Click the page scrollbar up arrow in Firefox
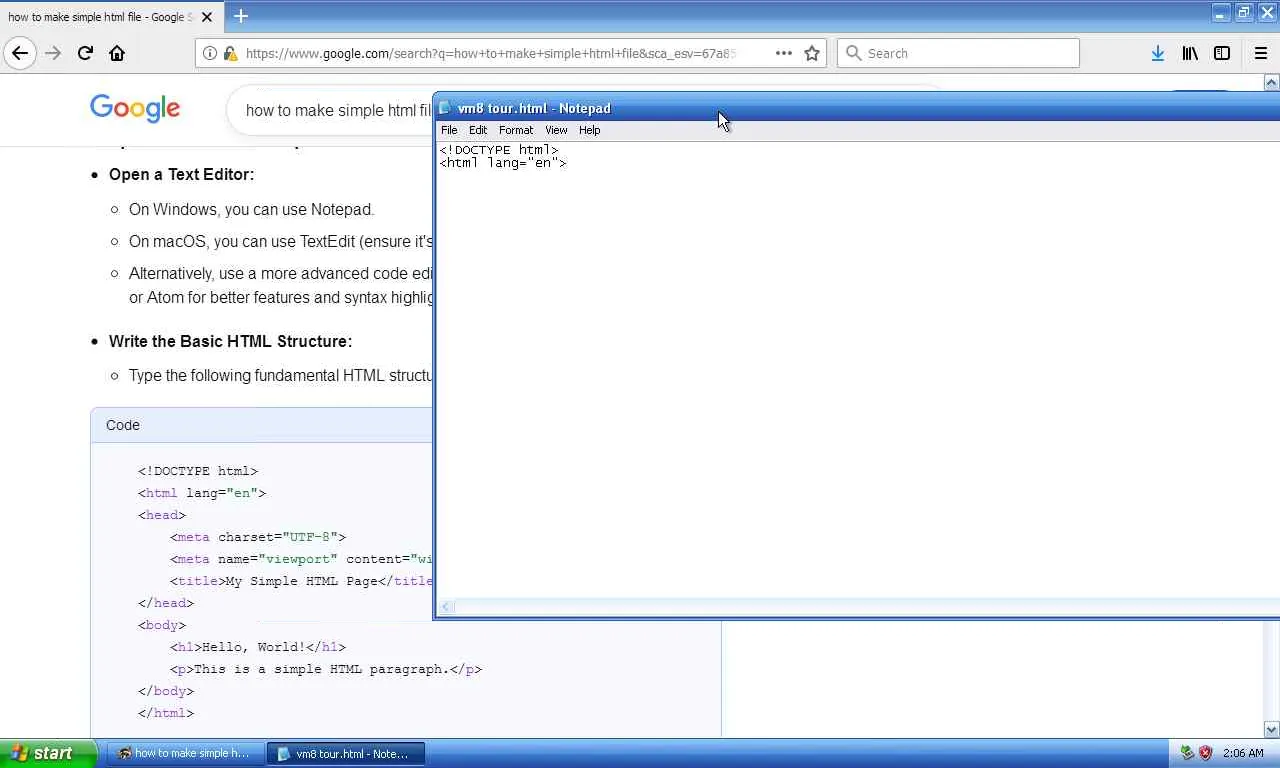1280x768 pixels. coord(1272,82)
